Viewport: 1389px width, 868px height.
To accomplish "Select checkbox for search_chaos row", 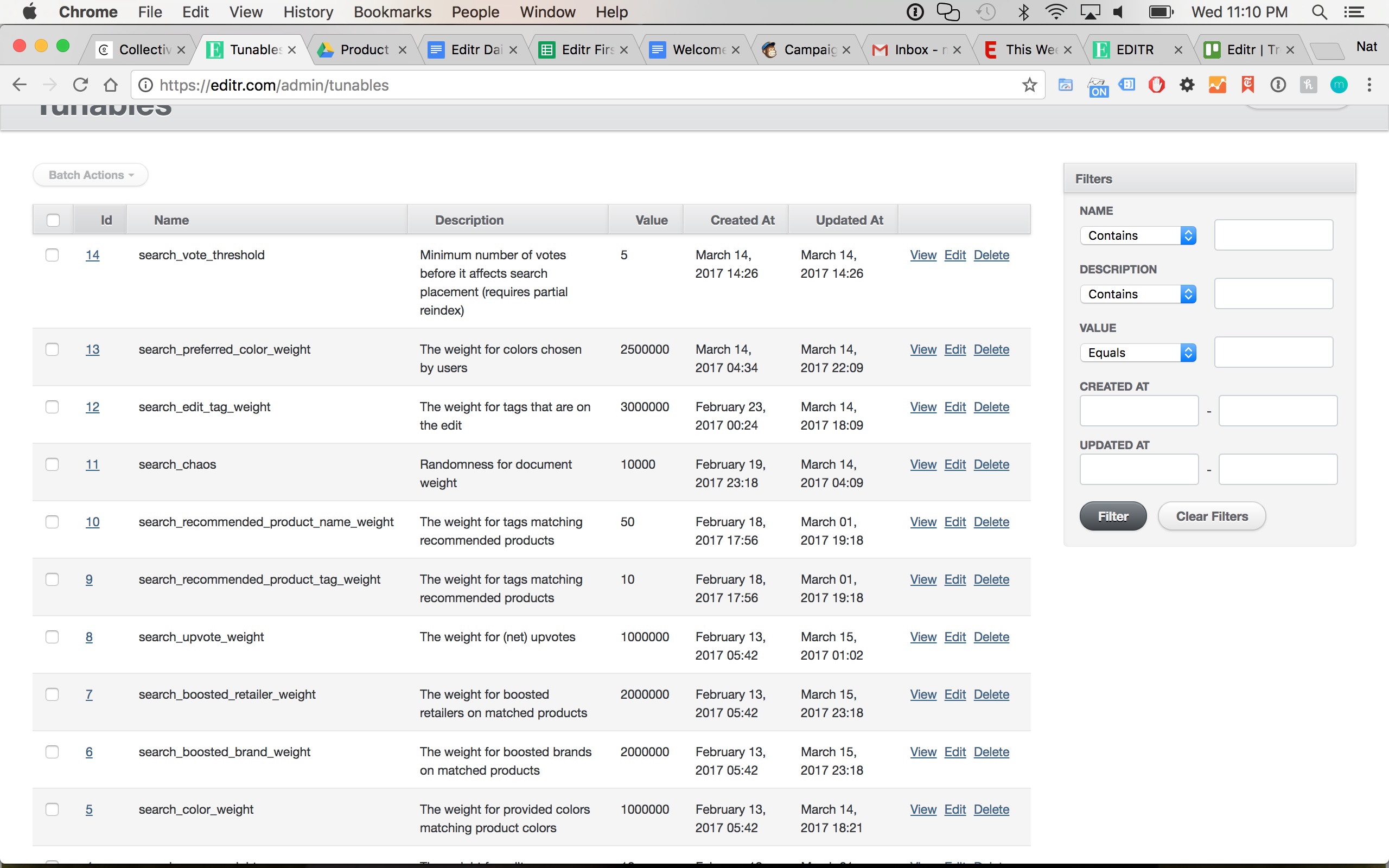I will [52, 464].
